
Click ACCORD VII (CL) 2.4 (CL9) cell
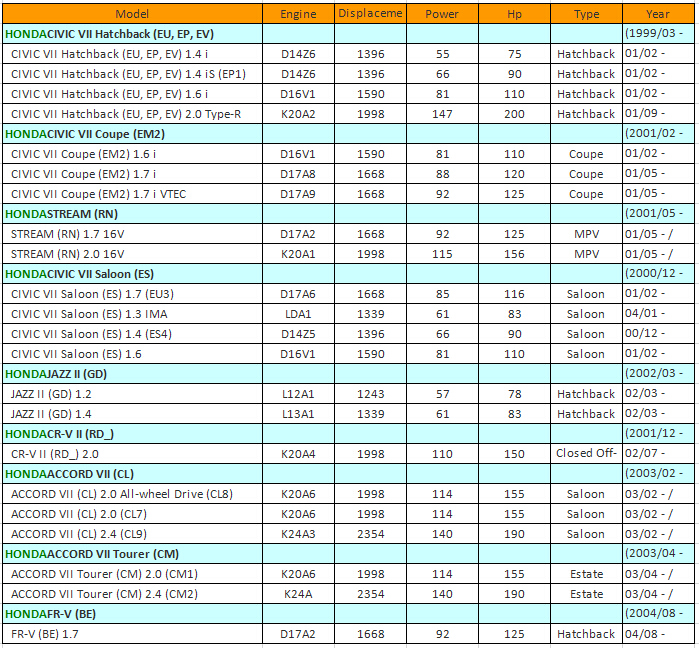pyautogui.click(x=132, y=534)
